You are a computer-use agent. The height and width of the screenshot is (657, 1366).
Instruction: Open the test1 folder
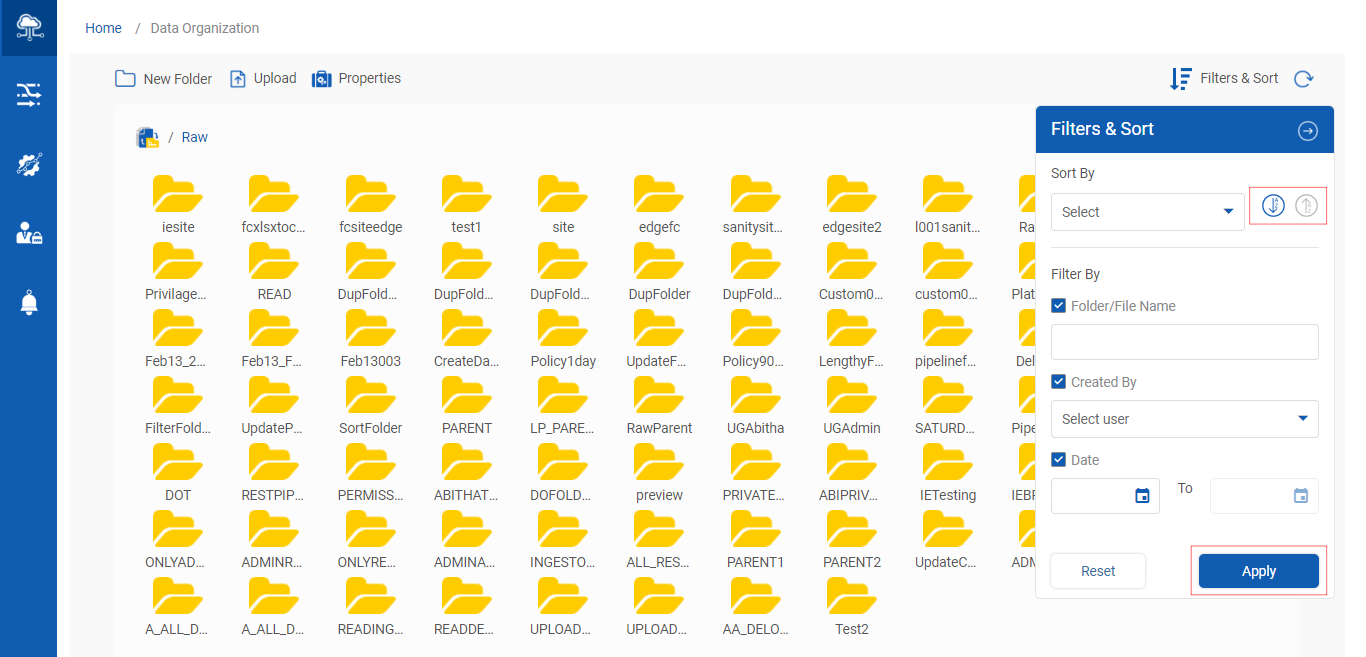466,204
